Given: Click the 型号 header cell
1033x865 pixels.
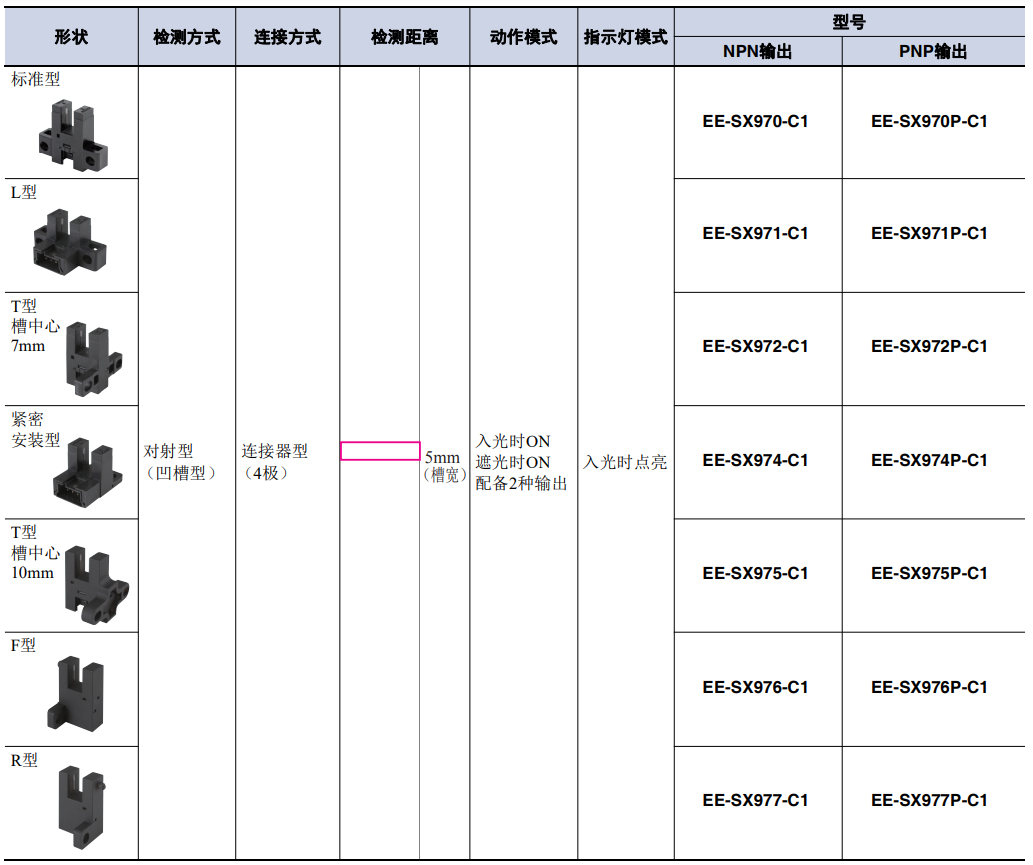Looking at the screenshot, I should (849, 22).
